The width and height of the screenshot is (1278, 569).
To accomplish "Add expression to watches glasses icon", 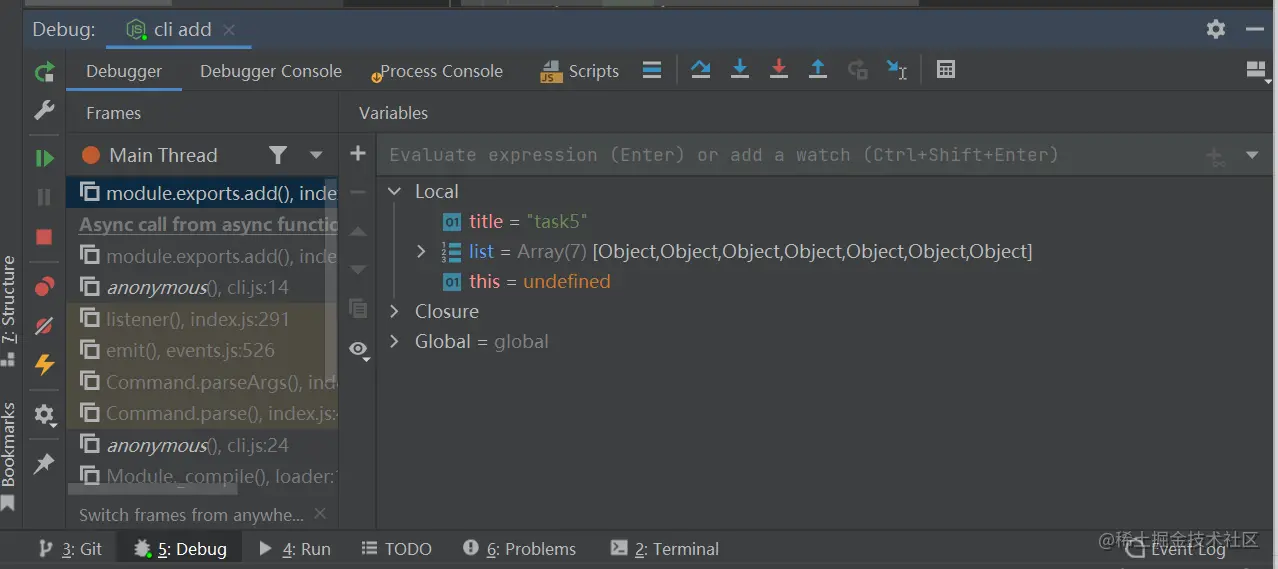I will click(x=1216, y=156).
